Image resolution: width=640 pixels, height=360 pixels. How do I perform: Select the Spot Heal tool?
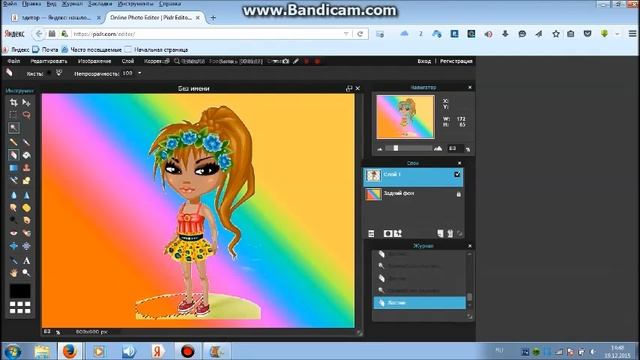[x=27, y=233]
